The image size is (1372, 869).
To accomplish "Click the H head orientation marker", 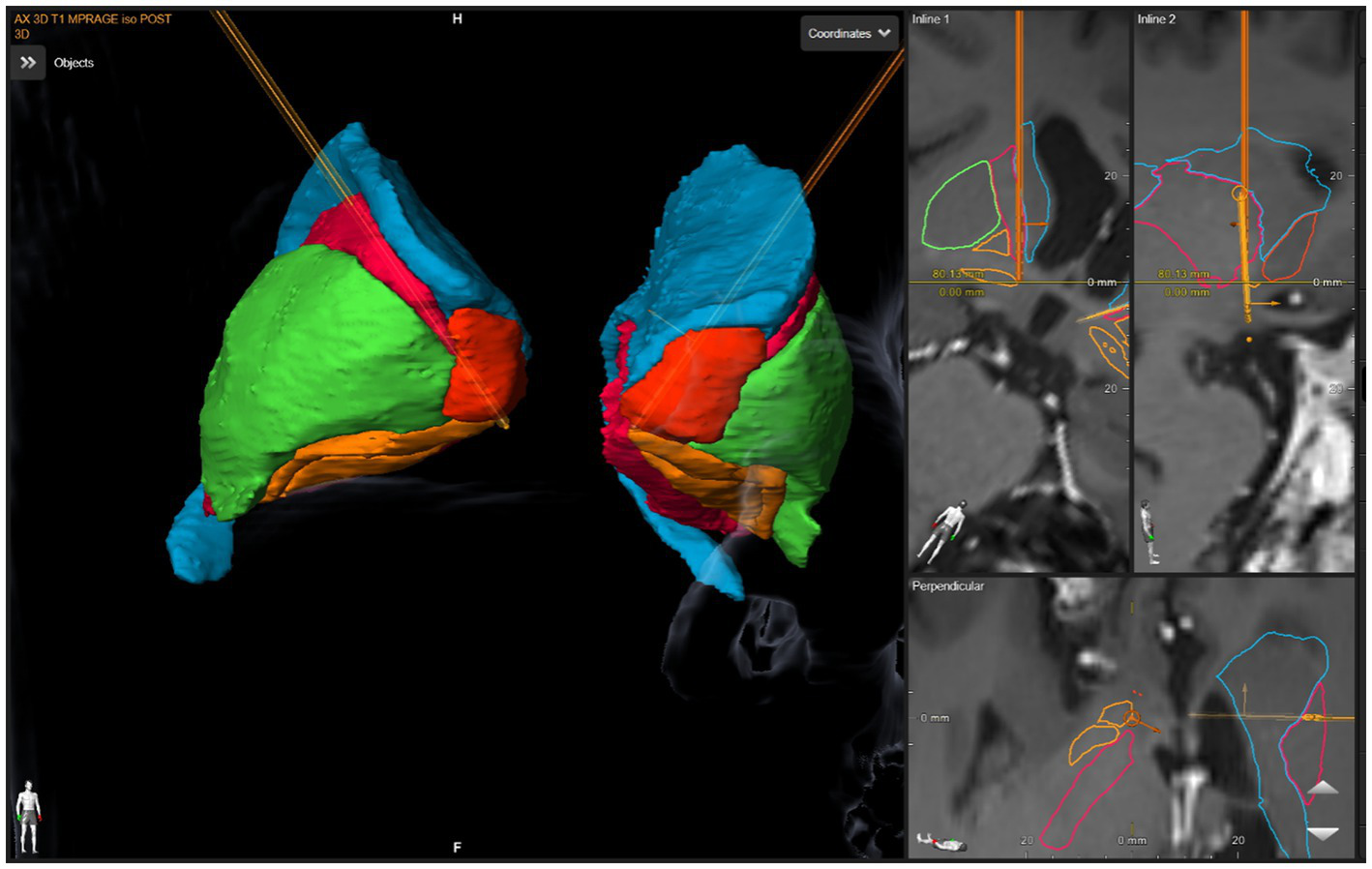I will 457,19.
